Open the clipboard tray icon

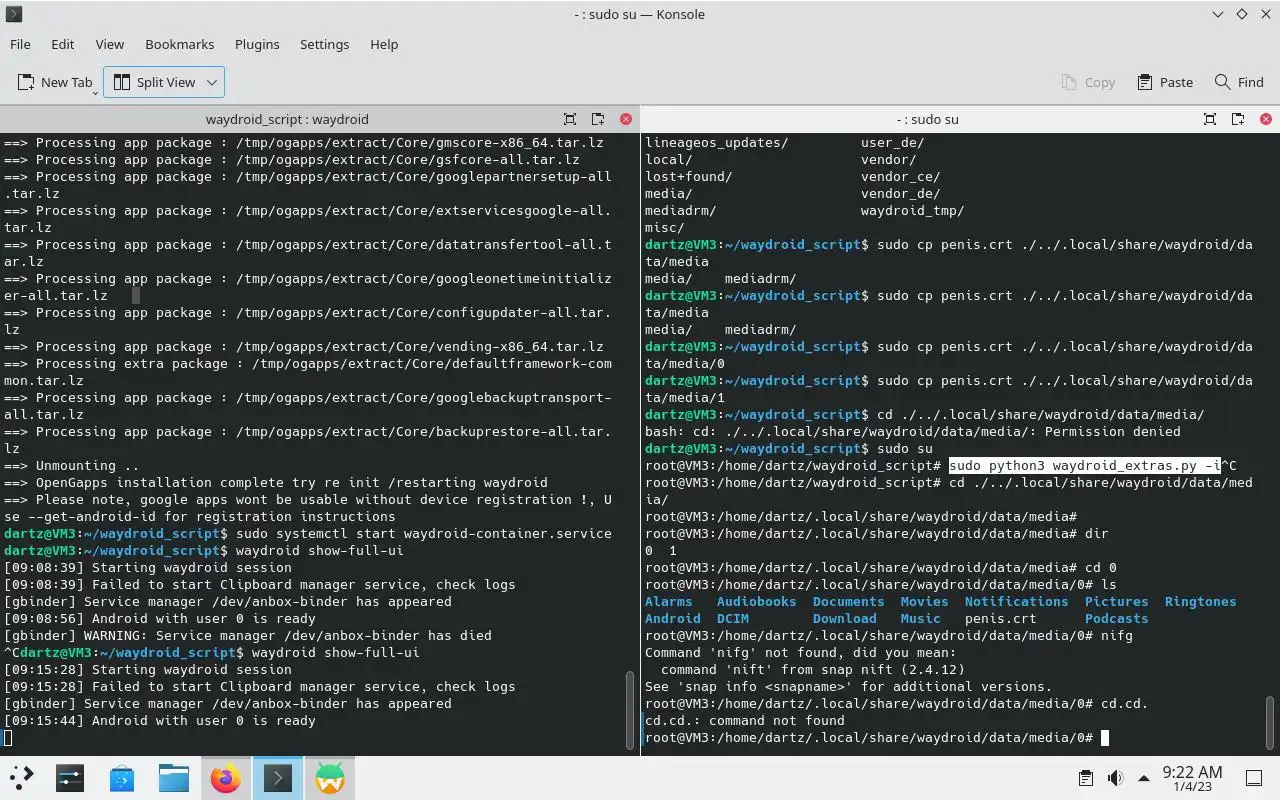(1086, 778)
